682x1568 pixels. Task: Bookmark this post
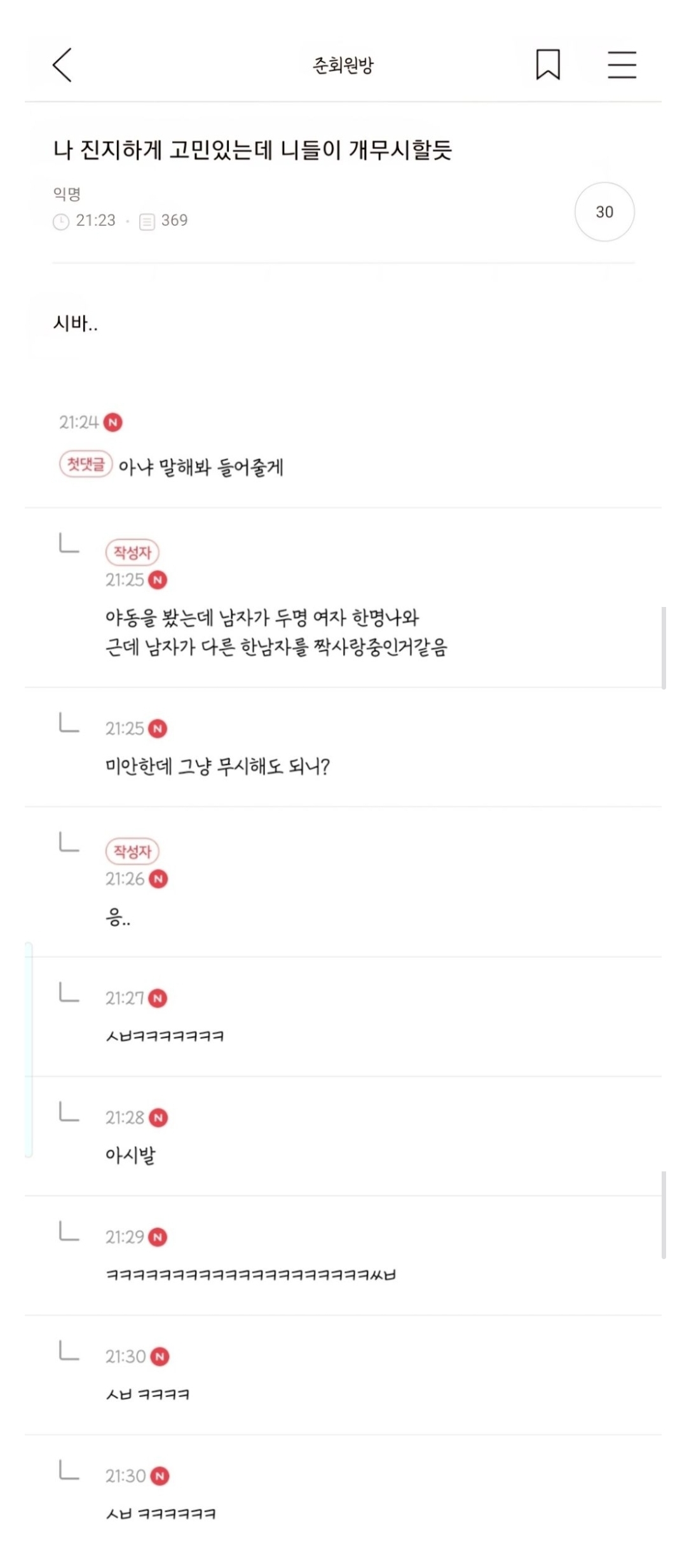tap(548, 65)
